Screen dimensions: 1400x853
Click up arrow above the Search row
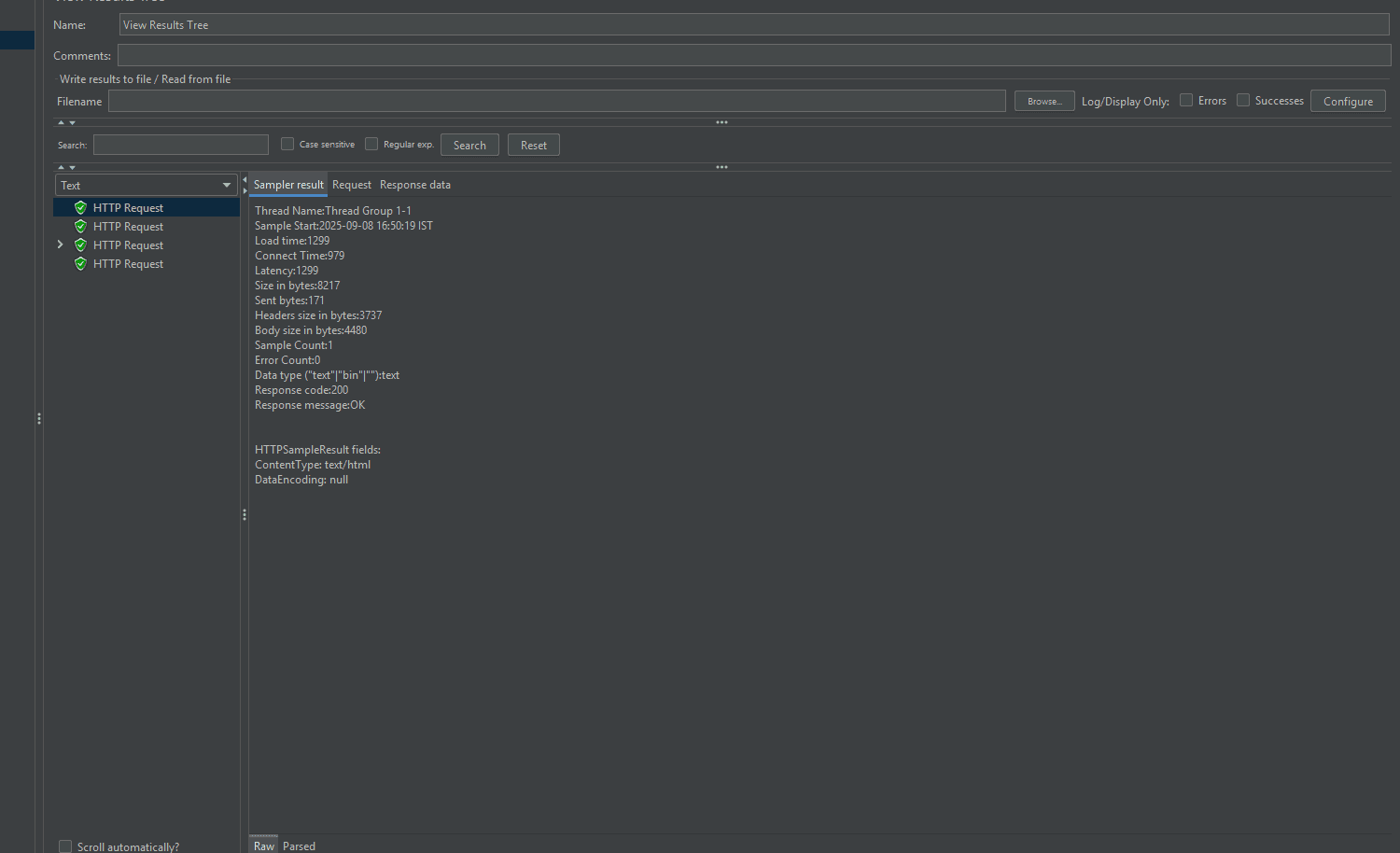62,122
